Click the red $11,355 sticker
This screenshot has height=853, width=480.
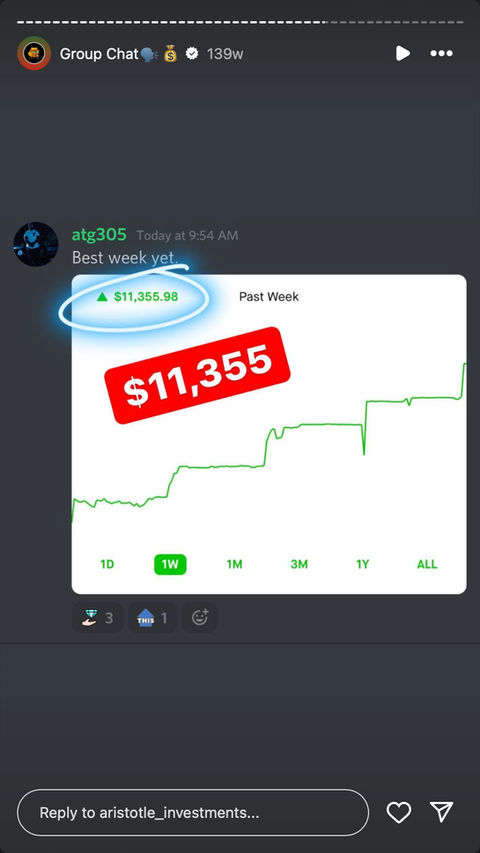coord(197,375)
